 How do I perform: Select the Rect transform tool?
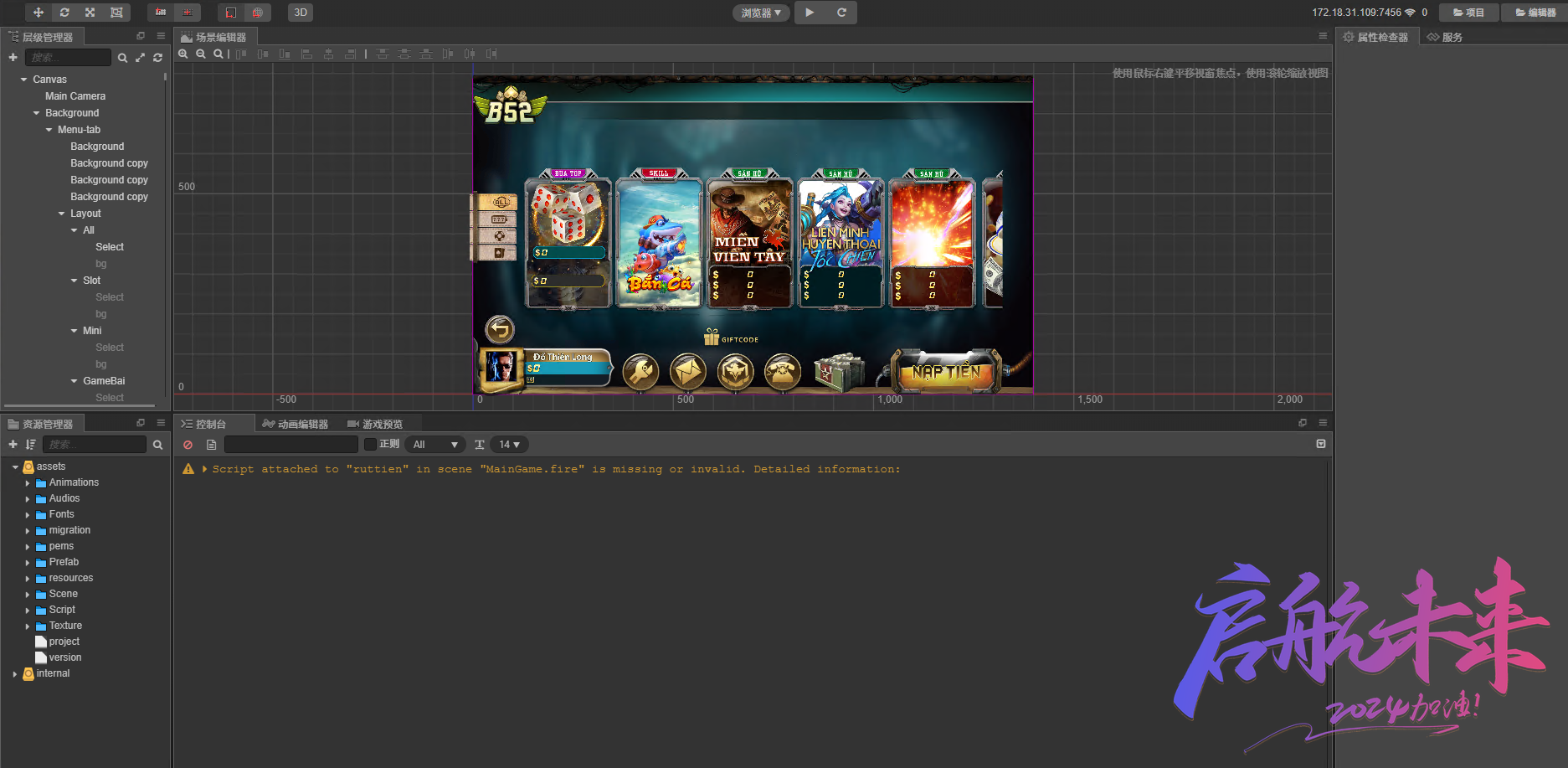point(116,13)
